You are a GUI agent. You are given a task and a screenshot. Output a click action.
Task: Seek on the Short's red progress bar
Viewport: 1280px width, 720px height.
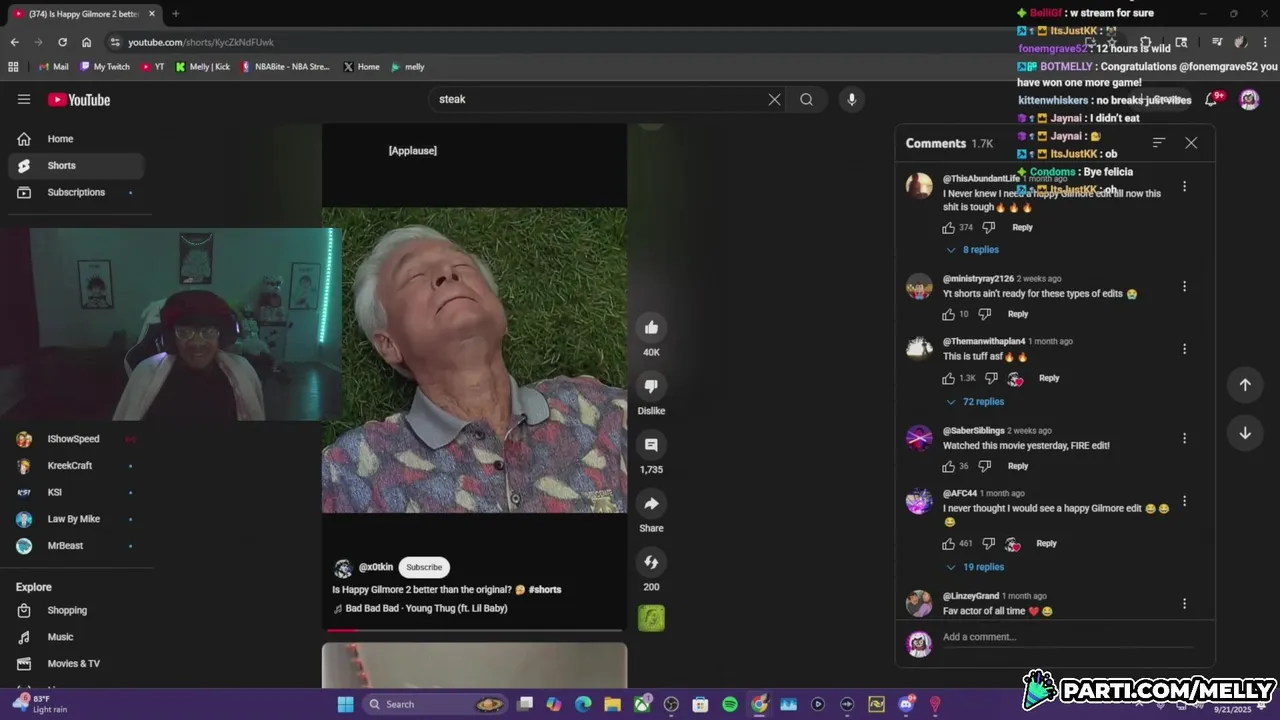(x=474, y=630)
